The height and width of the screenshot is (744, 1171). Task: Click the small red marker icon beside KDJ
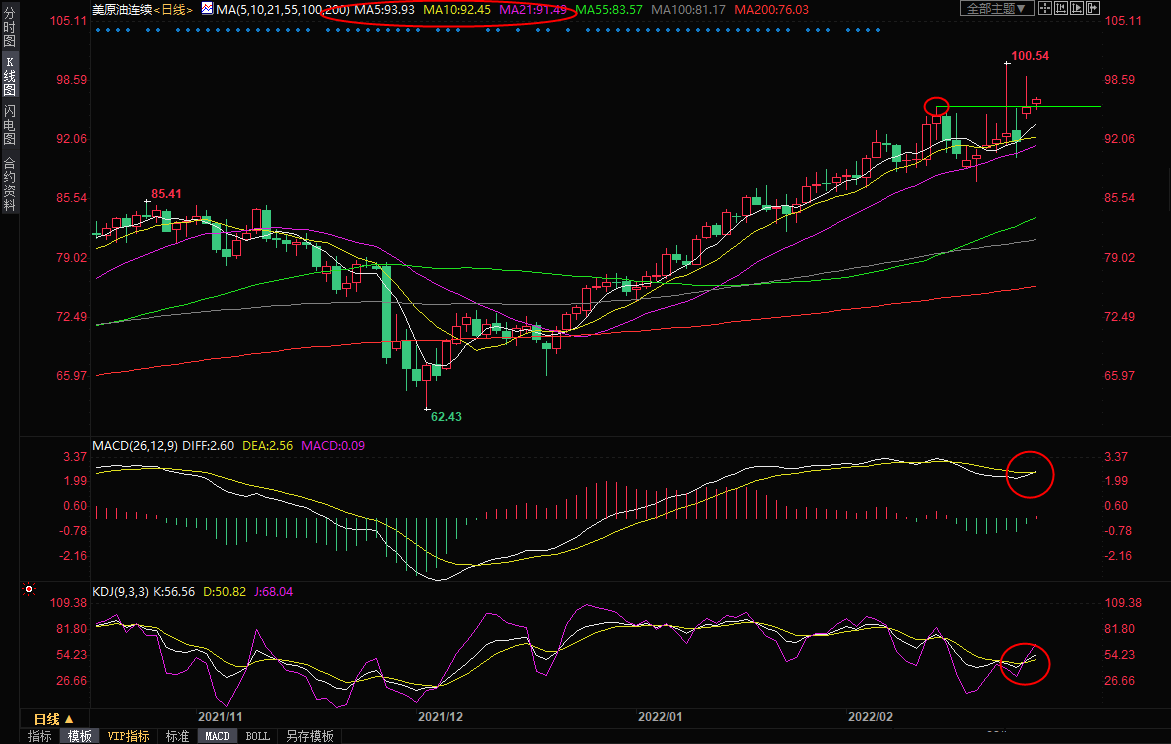pyautogui.click(x=28, y=592)
